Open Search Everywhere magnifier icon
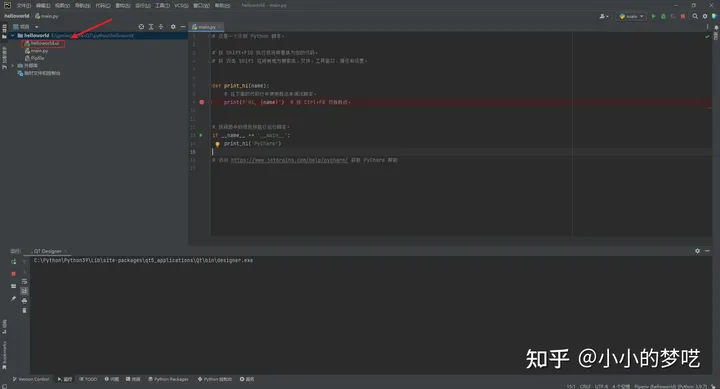 point(695,16)
